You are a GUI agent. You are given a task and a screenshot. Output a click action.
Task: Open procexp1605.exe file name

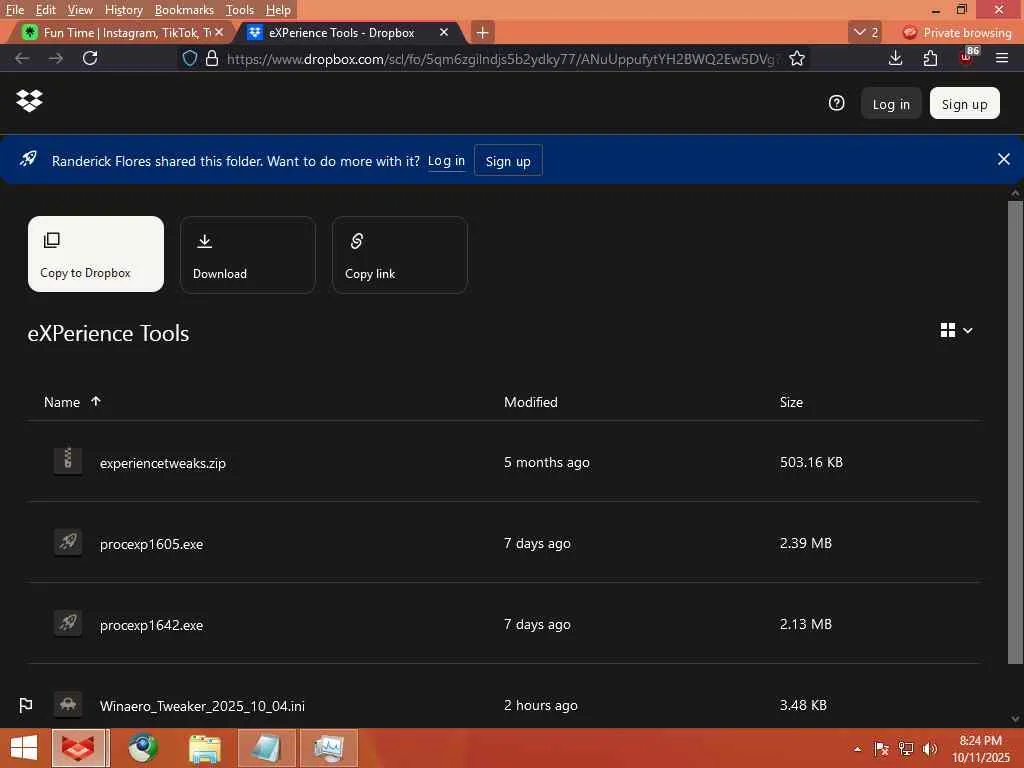[152, 544]
